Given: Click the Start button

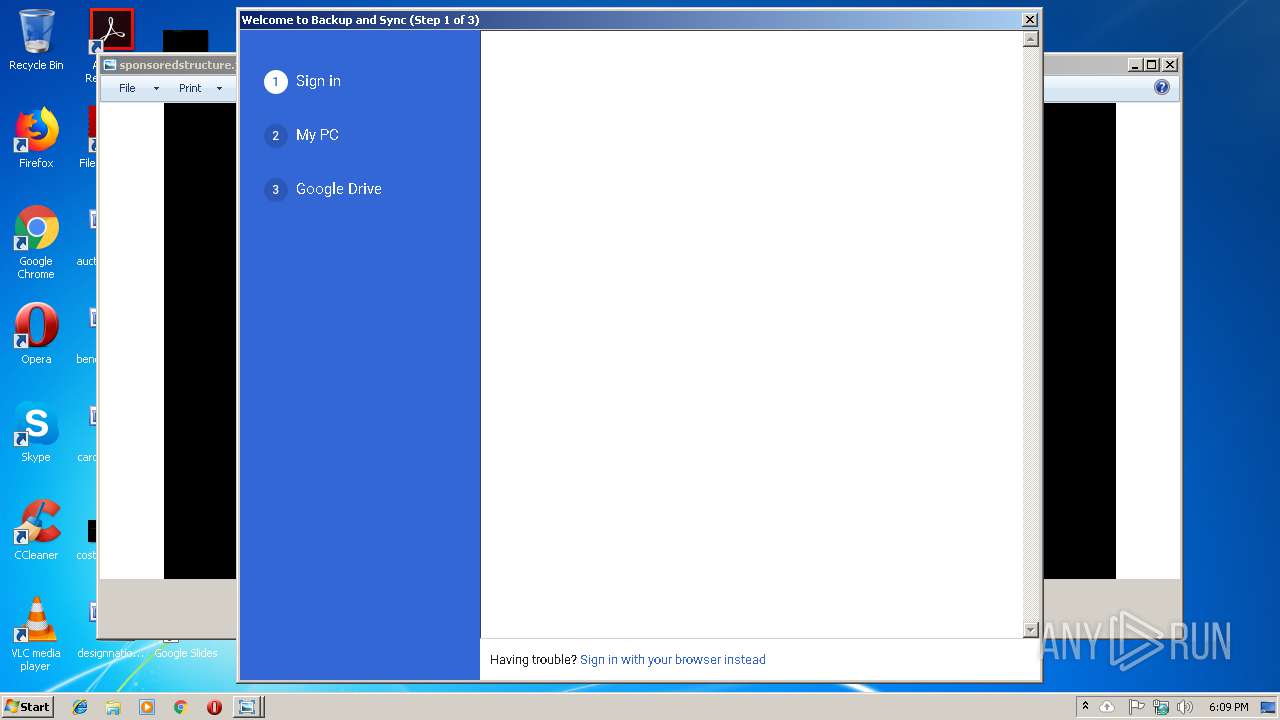Looking at the screenshot, I should tap(28, 707).
